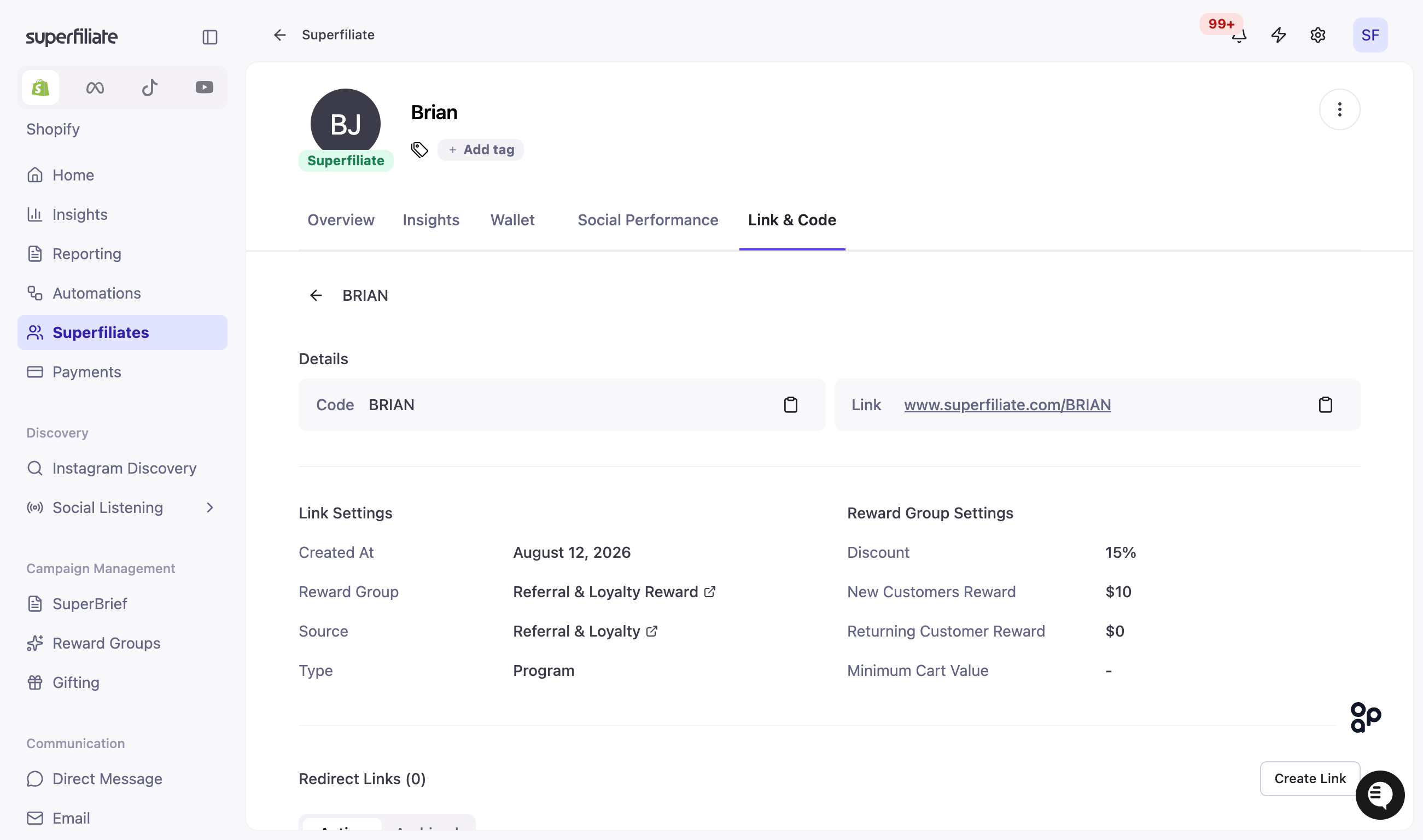1423x840 pixels.
Task: Click the $10 New Customers Reward value
Action: [x=1118, y=592]
